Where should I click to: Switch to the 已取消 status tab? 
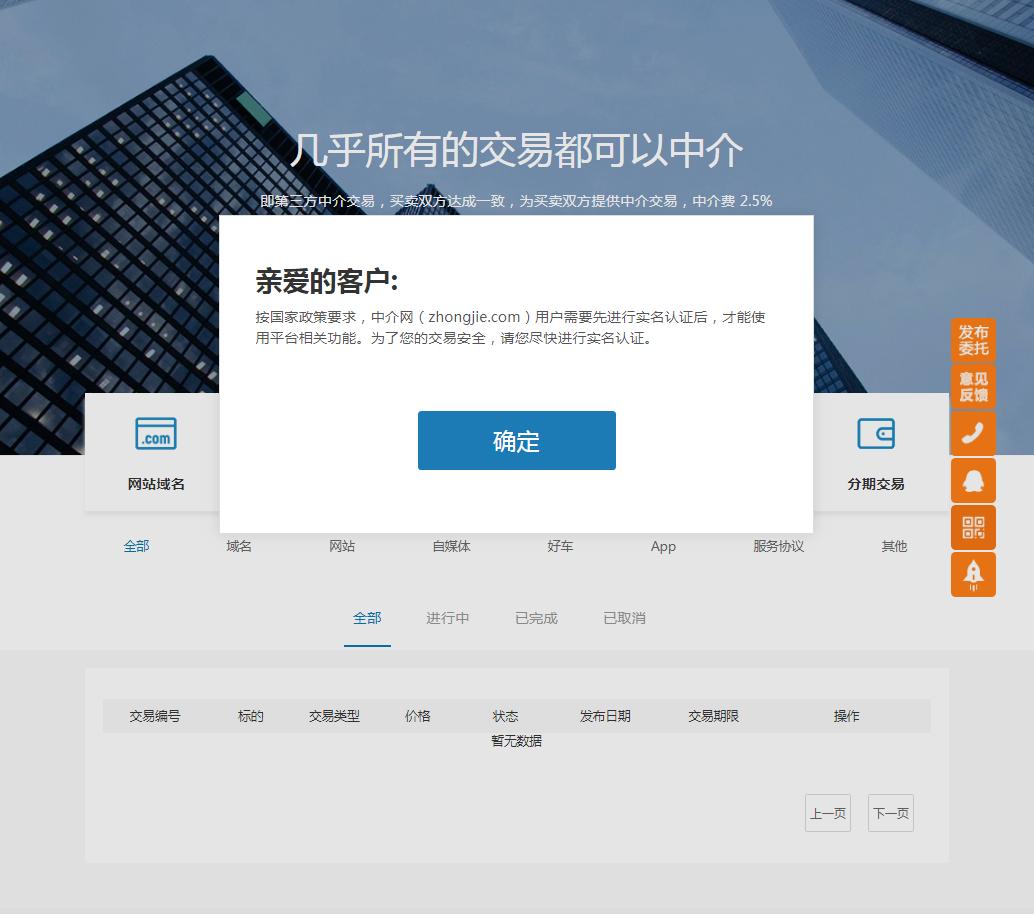[x=624, y=618]
